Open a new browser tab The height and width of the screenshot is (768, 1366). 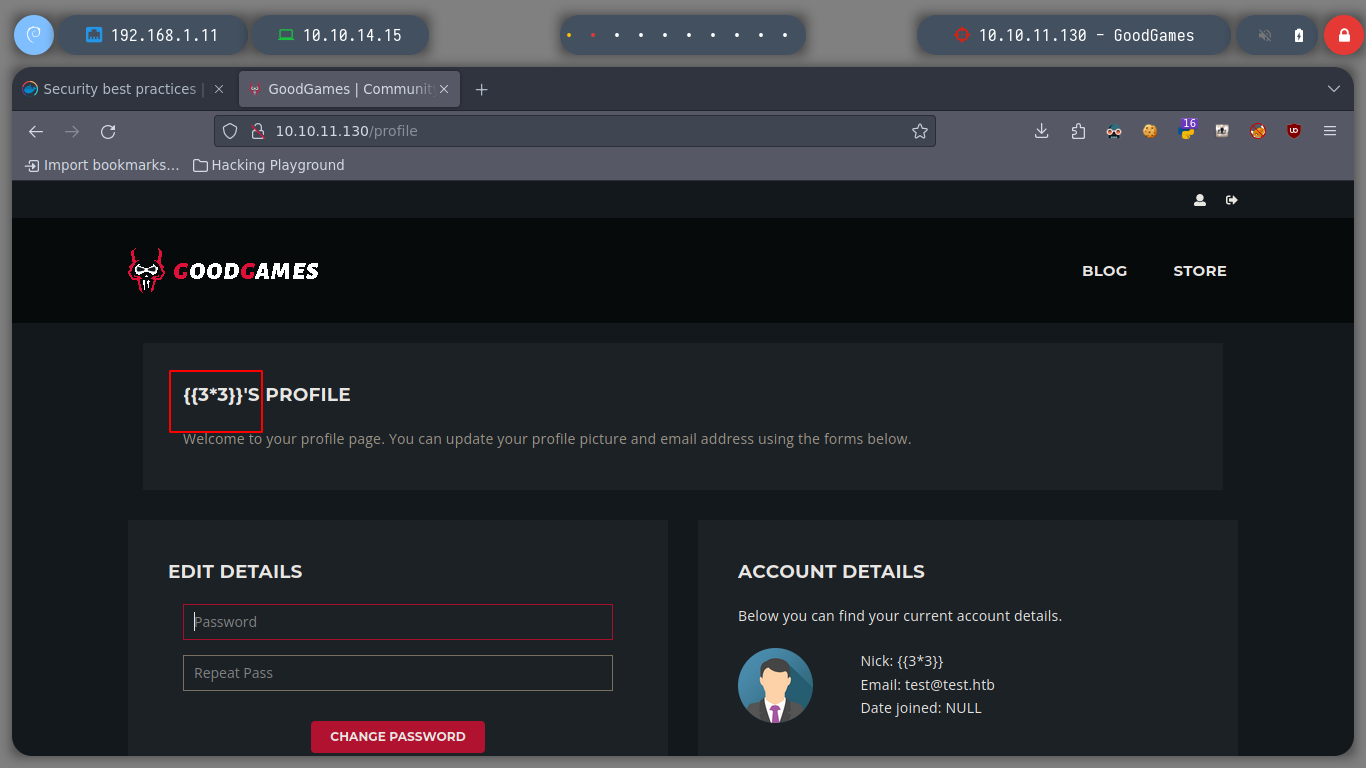point(481,90)
